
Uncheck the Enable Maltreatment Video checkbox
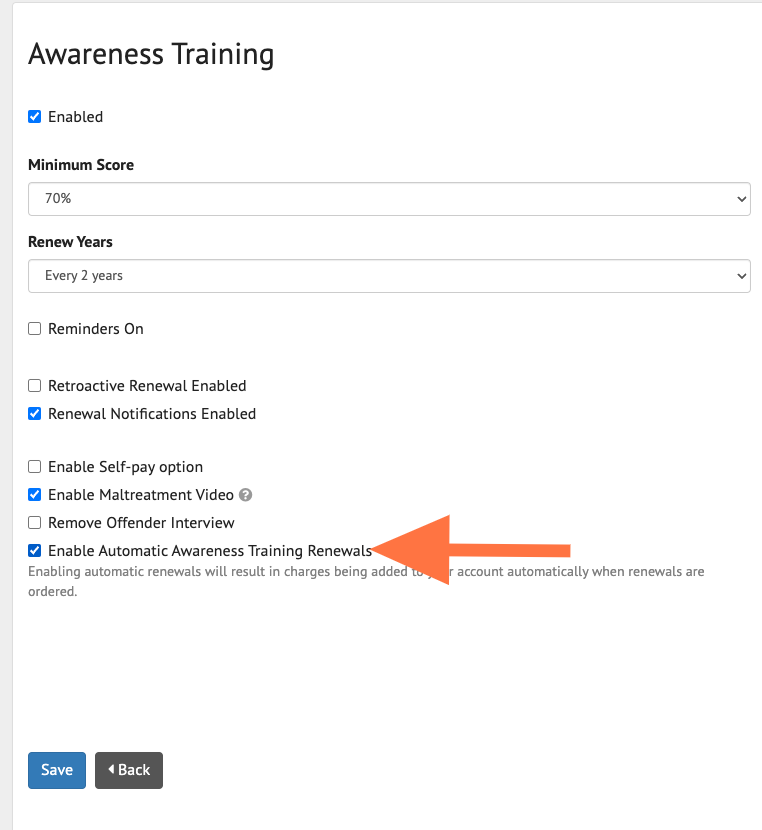35,495
